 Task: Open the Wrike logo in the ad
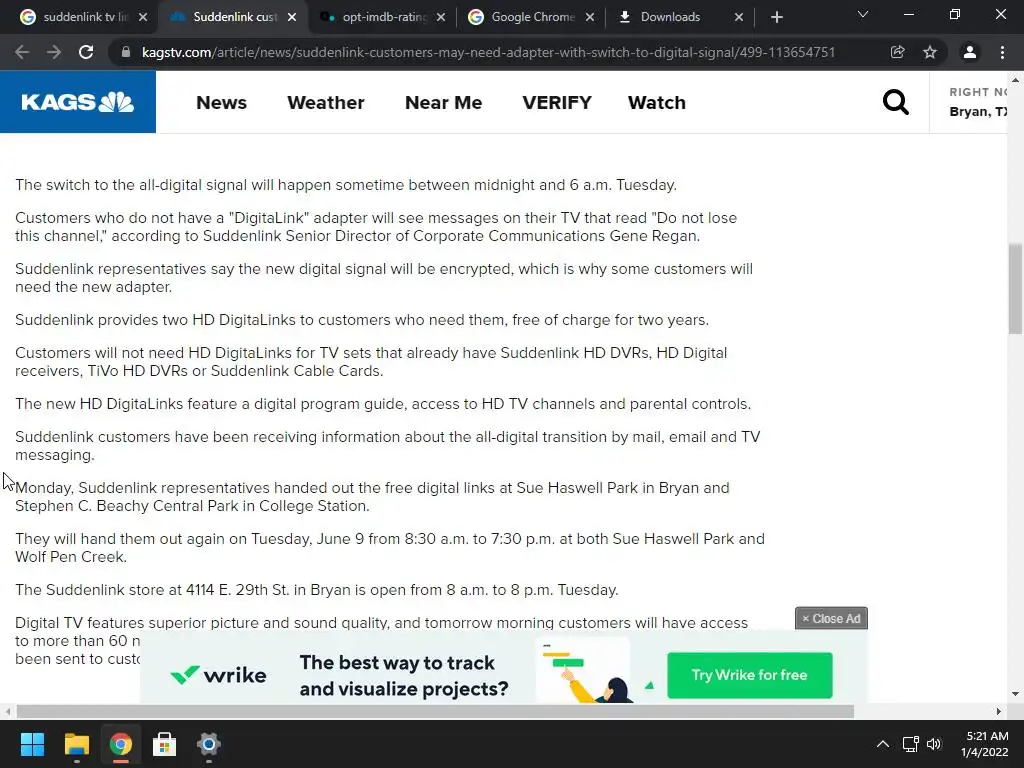[x=218, y=675]
